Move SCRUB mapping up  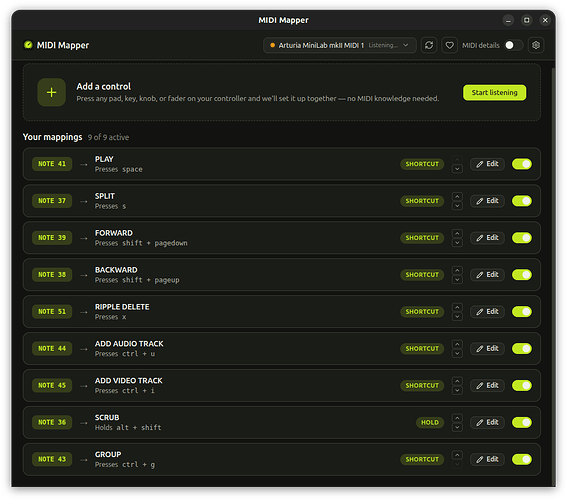pyautogui.click(x=457, y=418)
